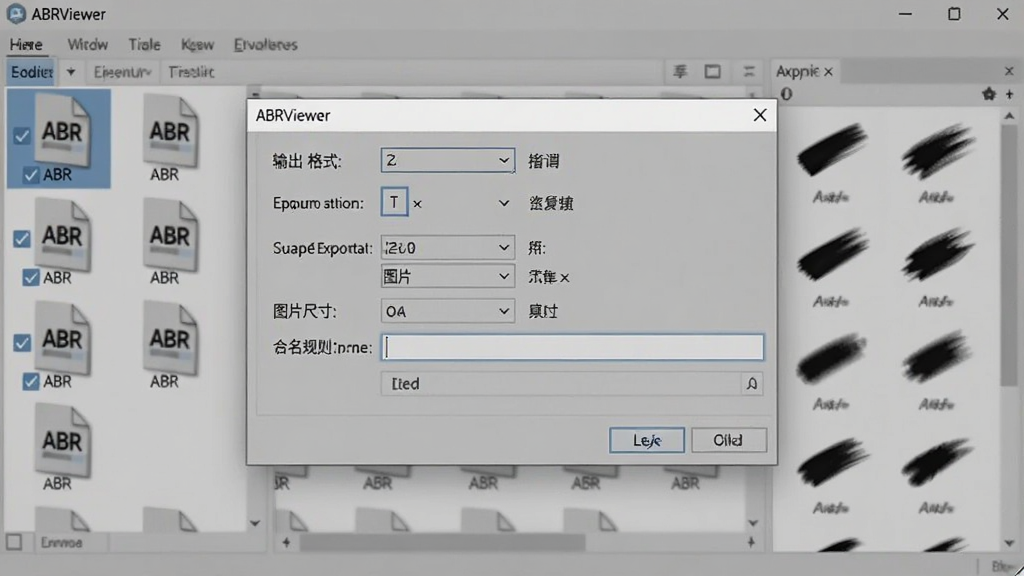Click right arrow of the horizontal scrollbar
The image size is (1024, 576).
751,542
